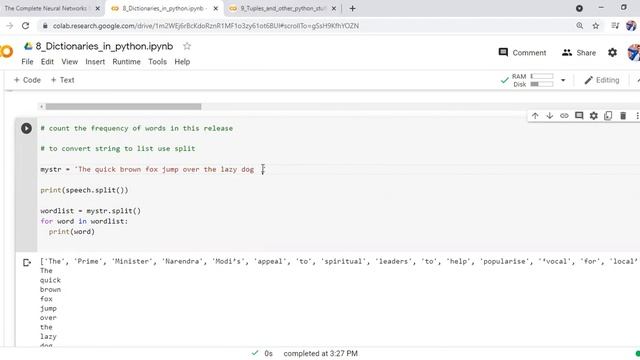
Task: Click the mystr string assignment line
Action: pos(147,169)
